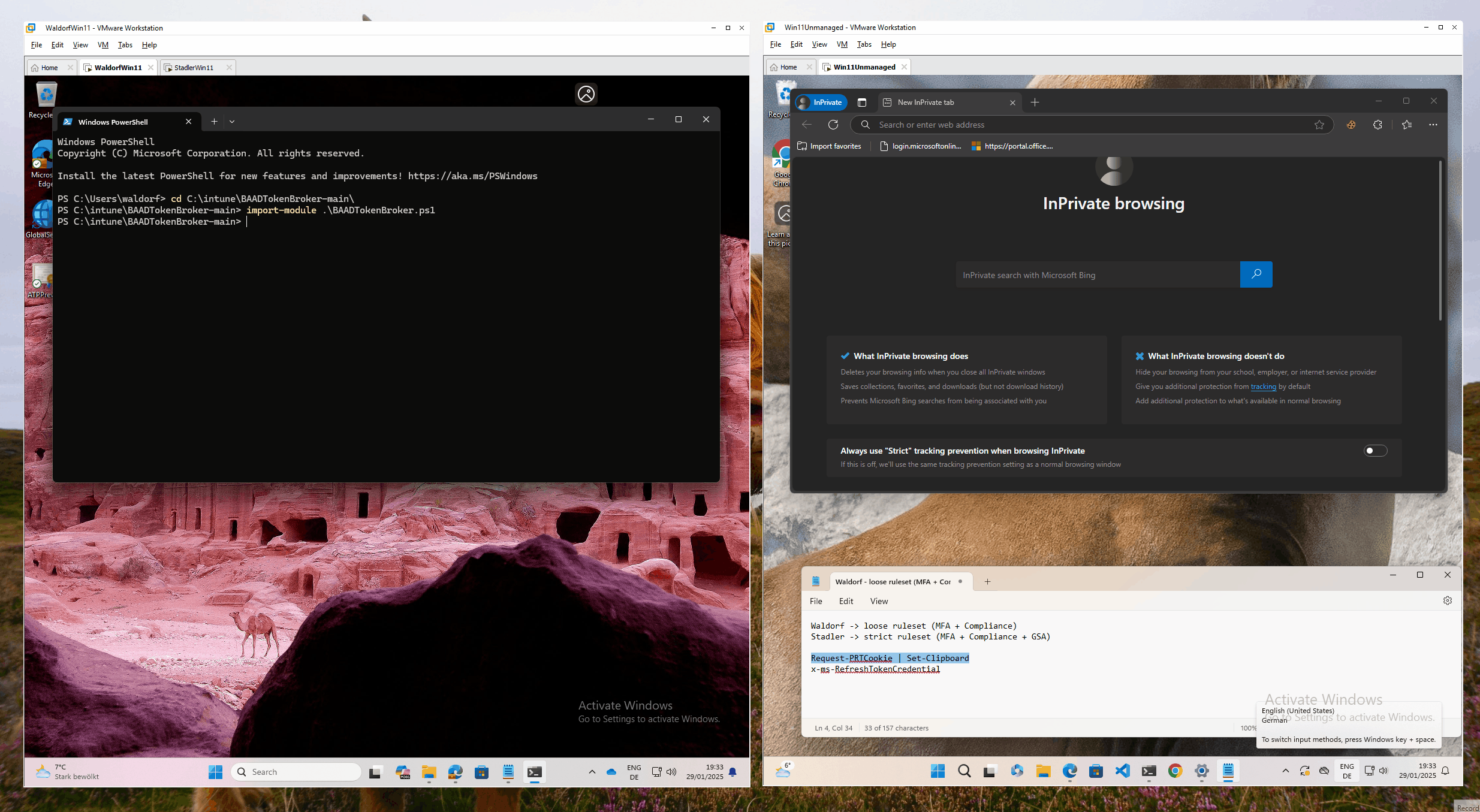Show hidden icons chevron in left taskbar

tap(592, 772)
